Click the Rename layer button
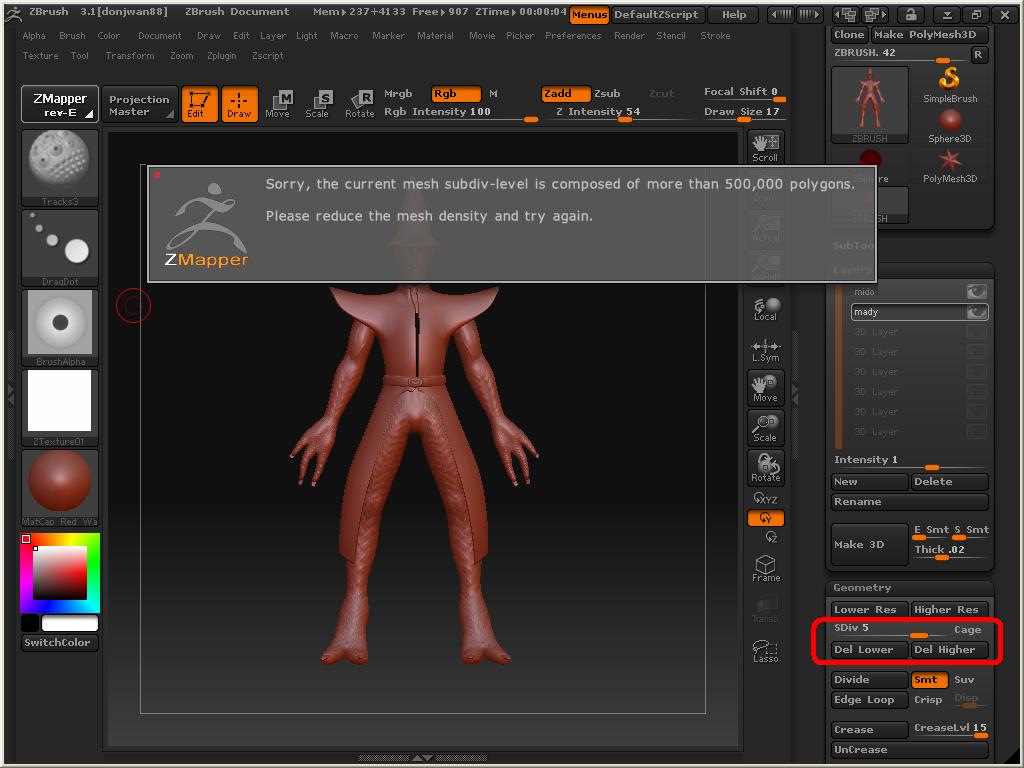The width and height of the screenshot is (1024, 768). click(910, 502)
